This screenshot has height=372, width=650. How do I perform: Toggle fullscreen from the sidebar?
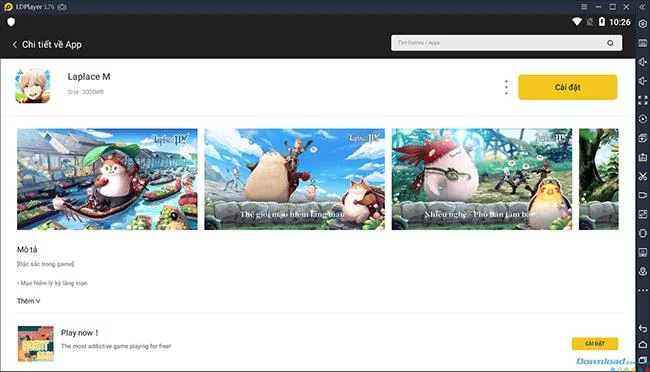[x=643, y=100]
